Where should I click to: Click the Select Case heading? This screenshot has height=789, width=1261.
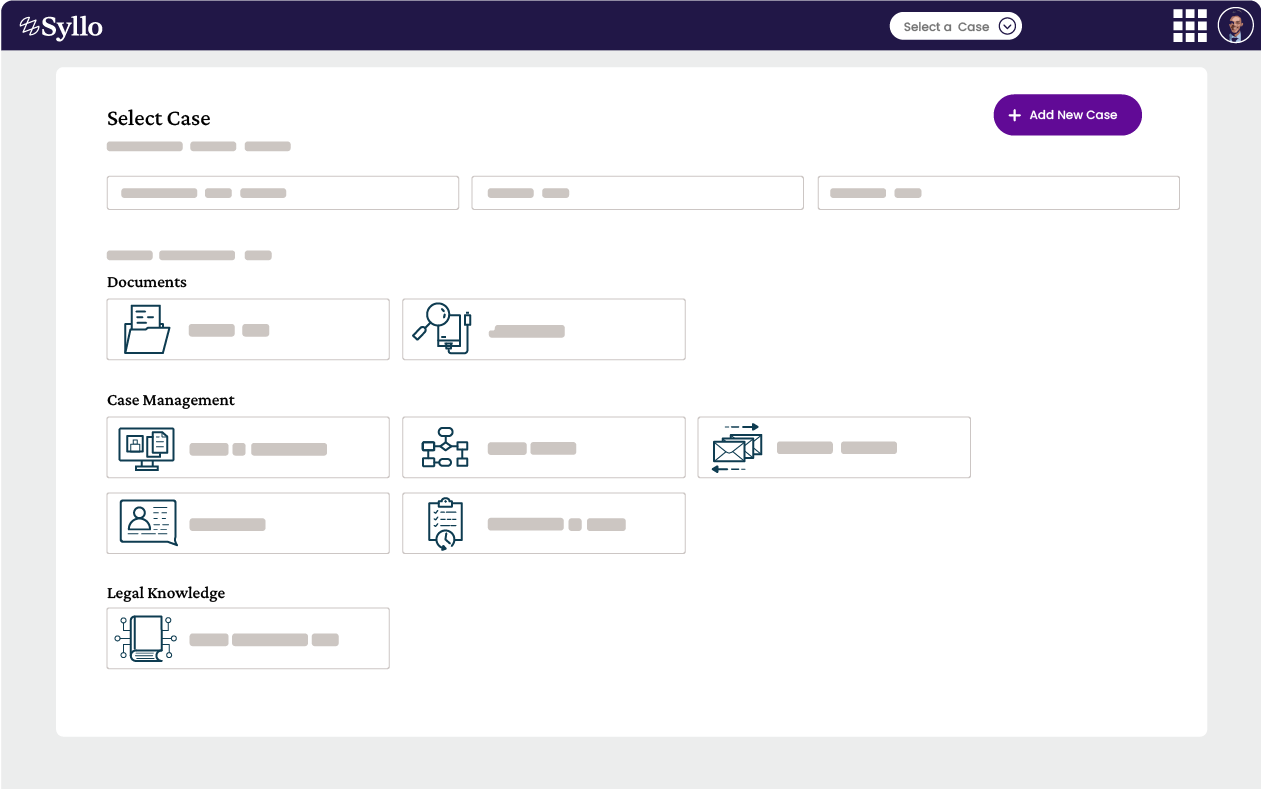pos(159,118)
